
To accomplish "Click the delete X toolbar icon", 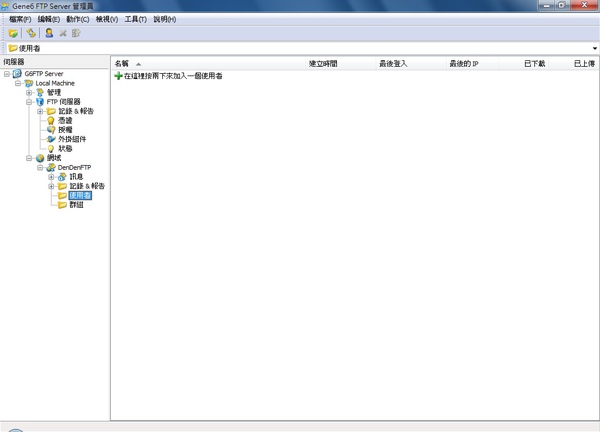I will tap(63, 34).
